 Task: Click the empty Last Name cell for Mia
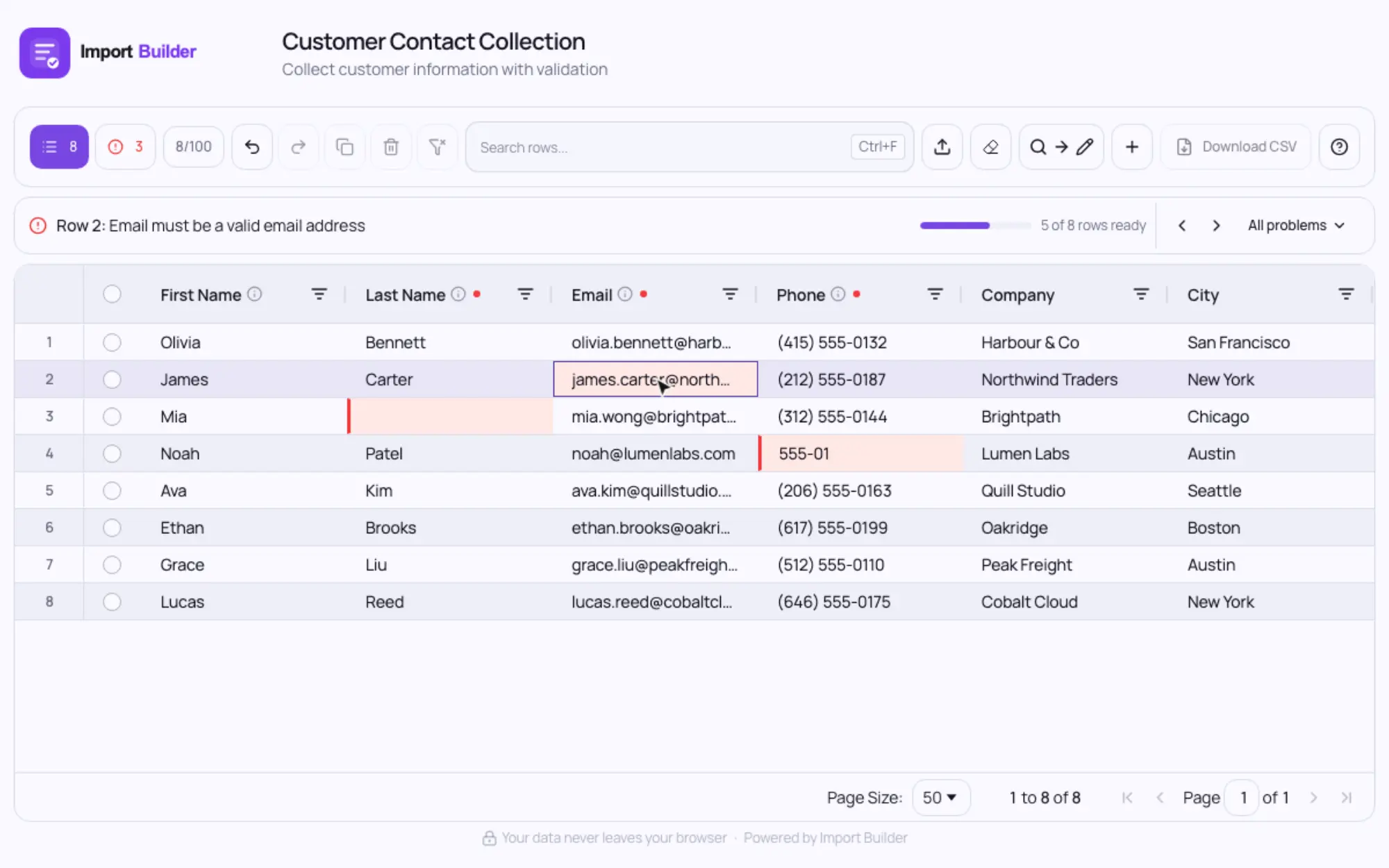click(x=450, y=417)
